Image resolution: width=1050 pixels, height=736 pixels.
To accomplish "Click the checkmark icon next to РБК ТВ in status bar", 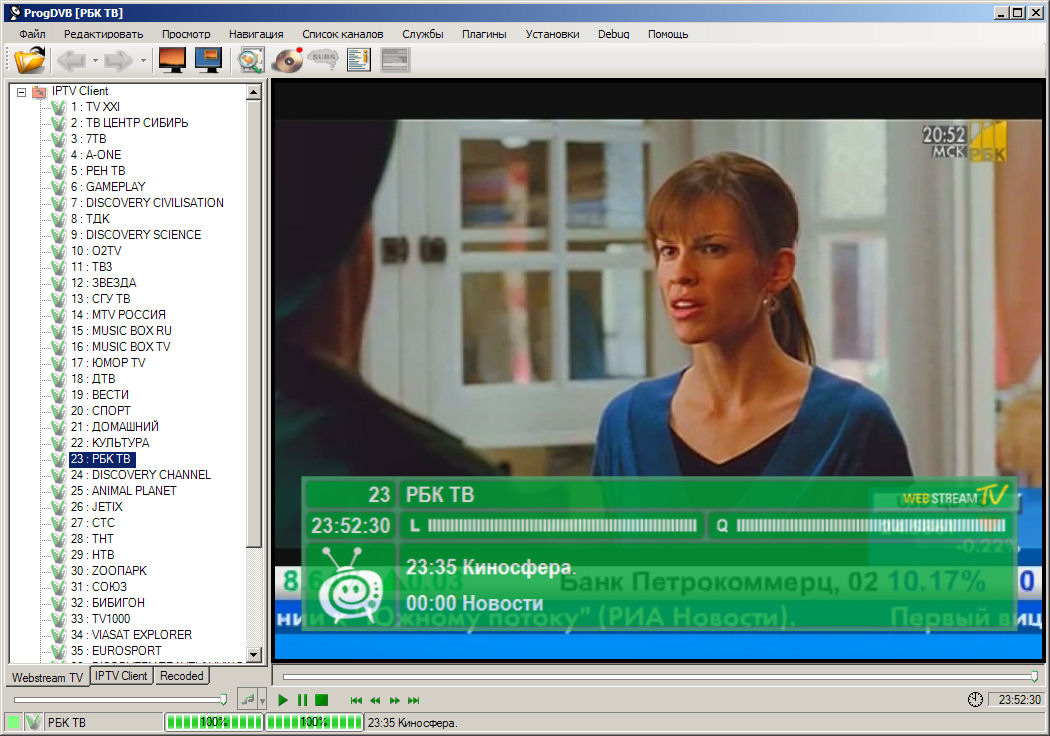I will click(33, 722).
